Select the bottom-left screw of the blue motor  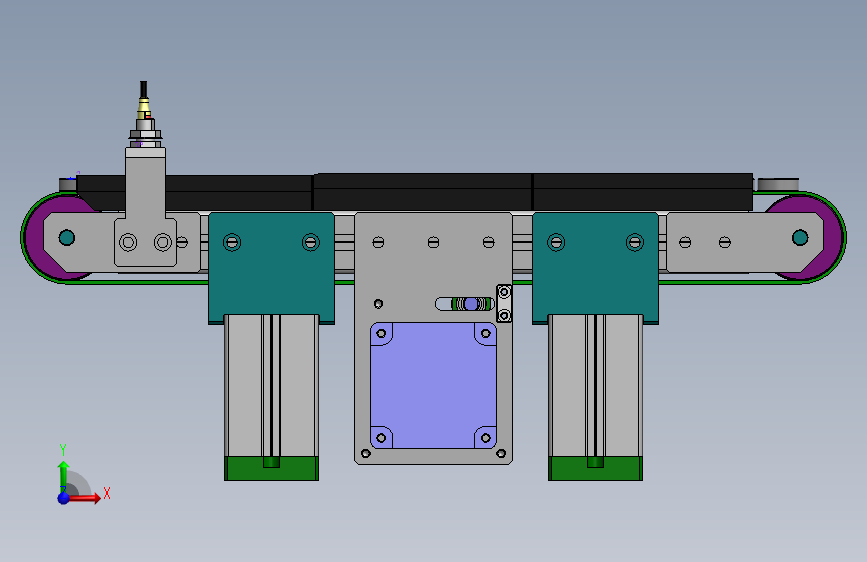381,438
